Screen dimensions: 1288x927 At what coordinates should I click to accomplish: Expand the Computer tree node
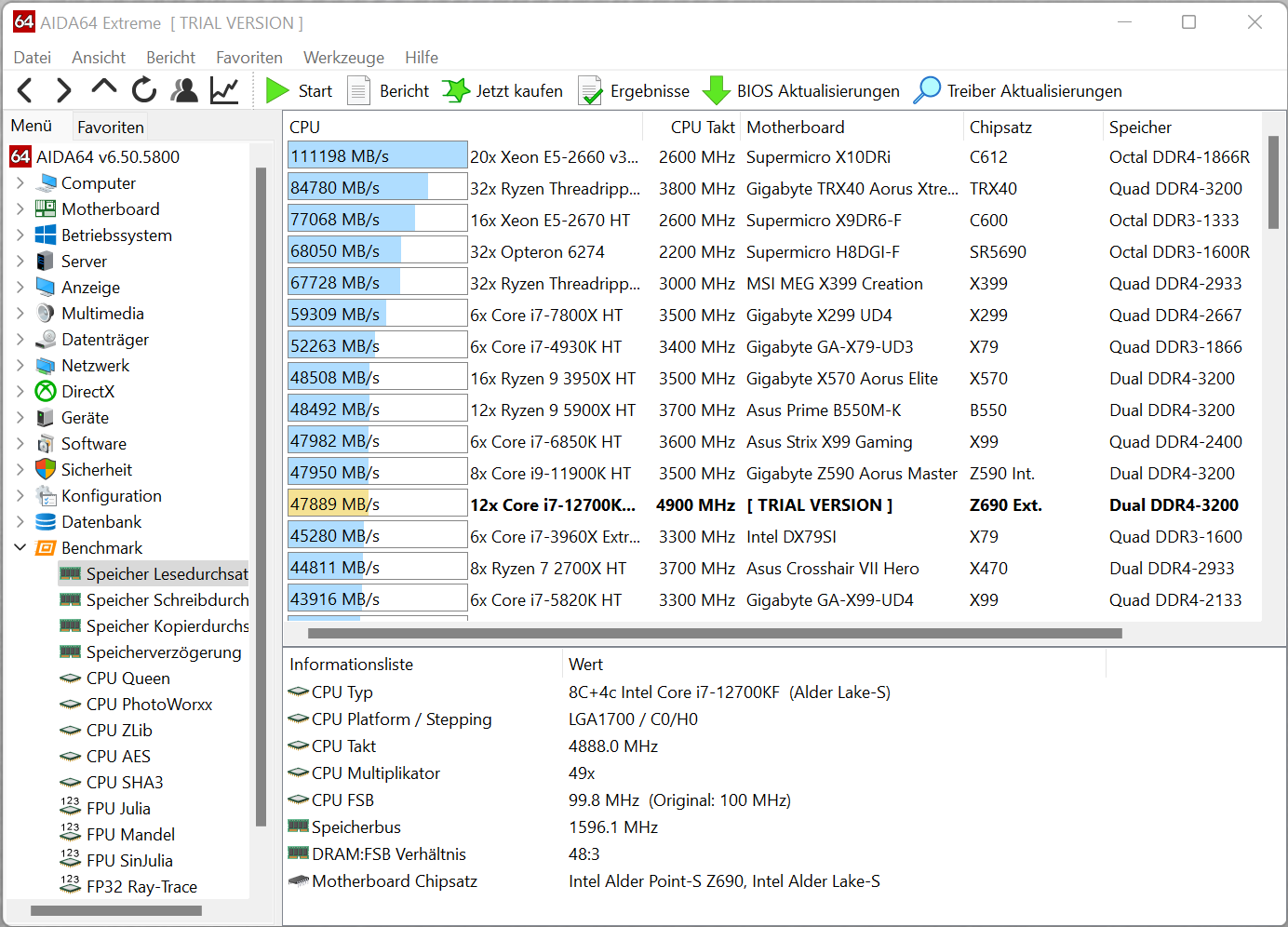tap(20, 183)
